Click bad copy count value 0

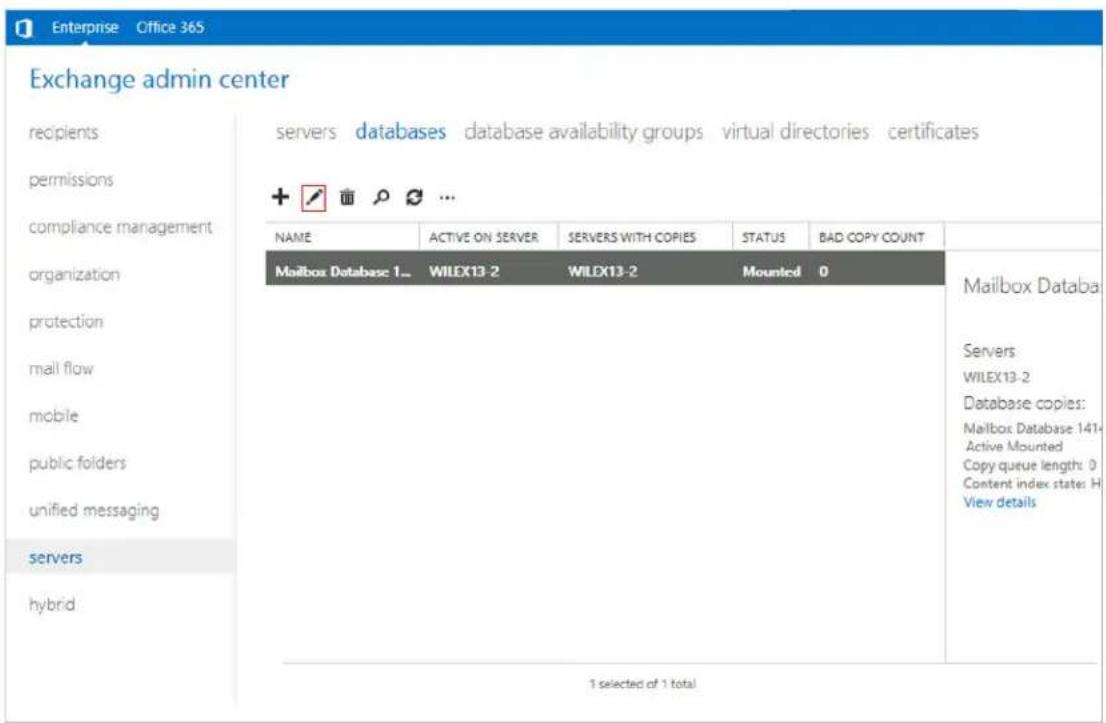pos(823,272)
